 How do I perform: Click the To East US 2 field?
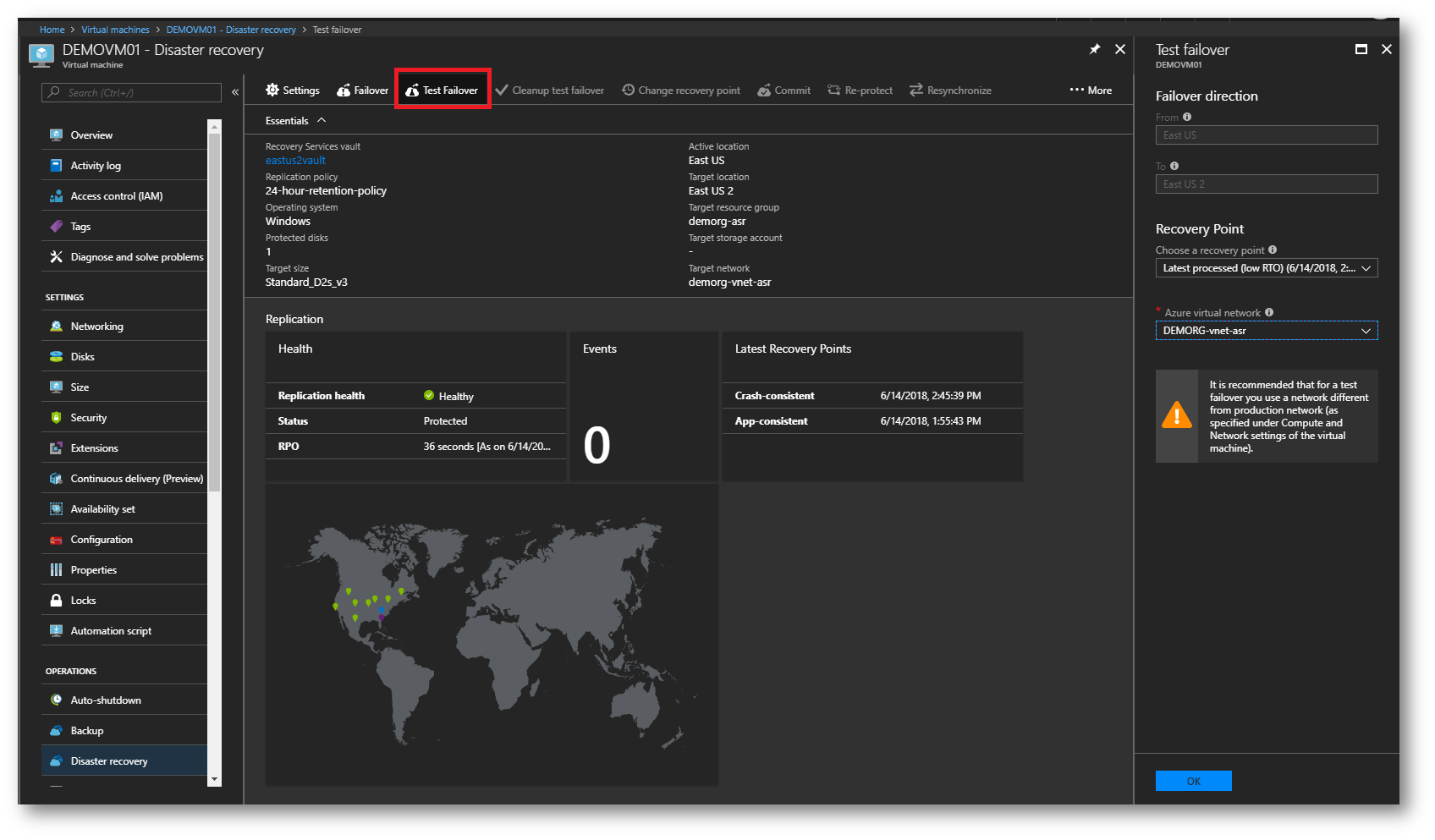click(x=1267, y=184)
